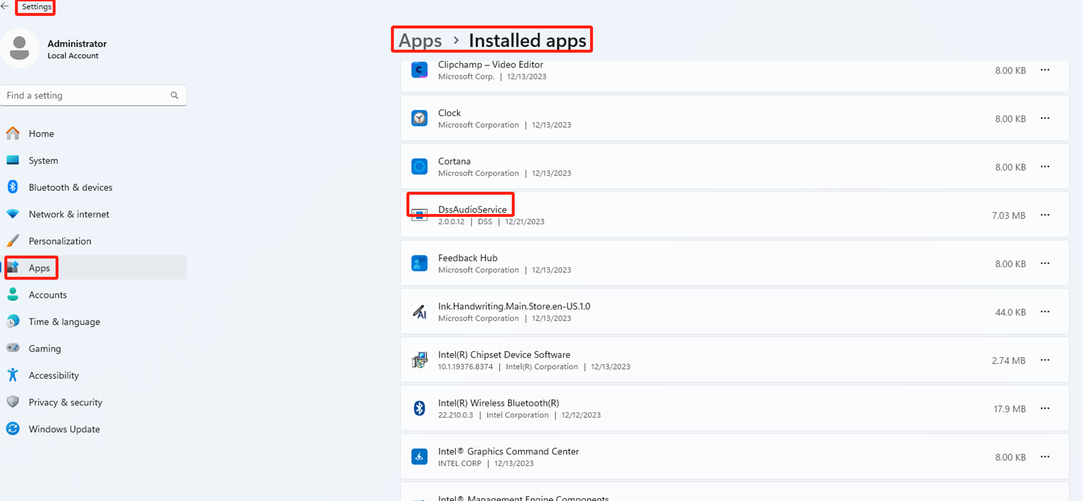Screen dimensions: 1083x501
Task: Click the Intel Chipset Device Software icon
Action: pos(420,360)
